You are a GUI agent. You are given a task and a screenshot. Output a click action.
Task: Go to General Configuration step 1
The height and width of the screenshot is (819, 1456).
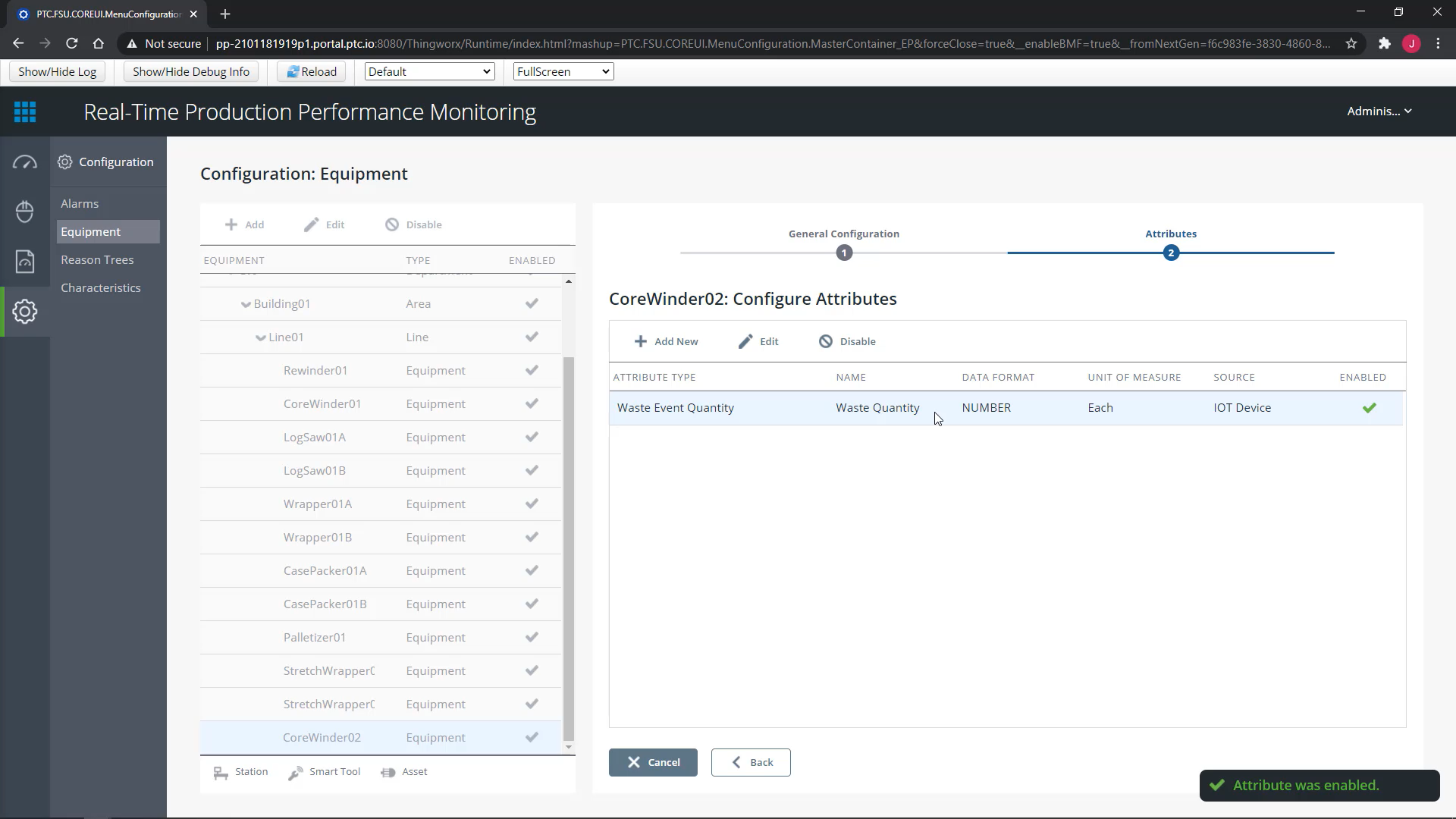(844, 253)
